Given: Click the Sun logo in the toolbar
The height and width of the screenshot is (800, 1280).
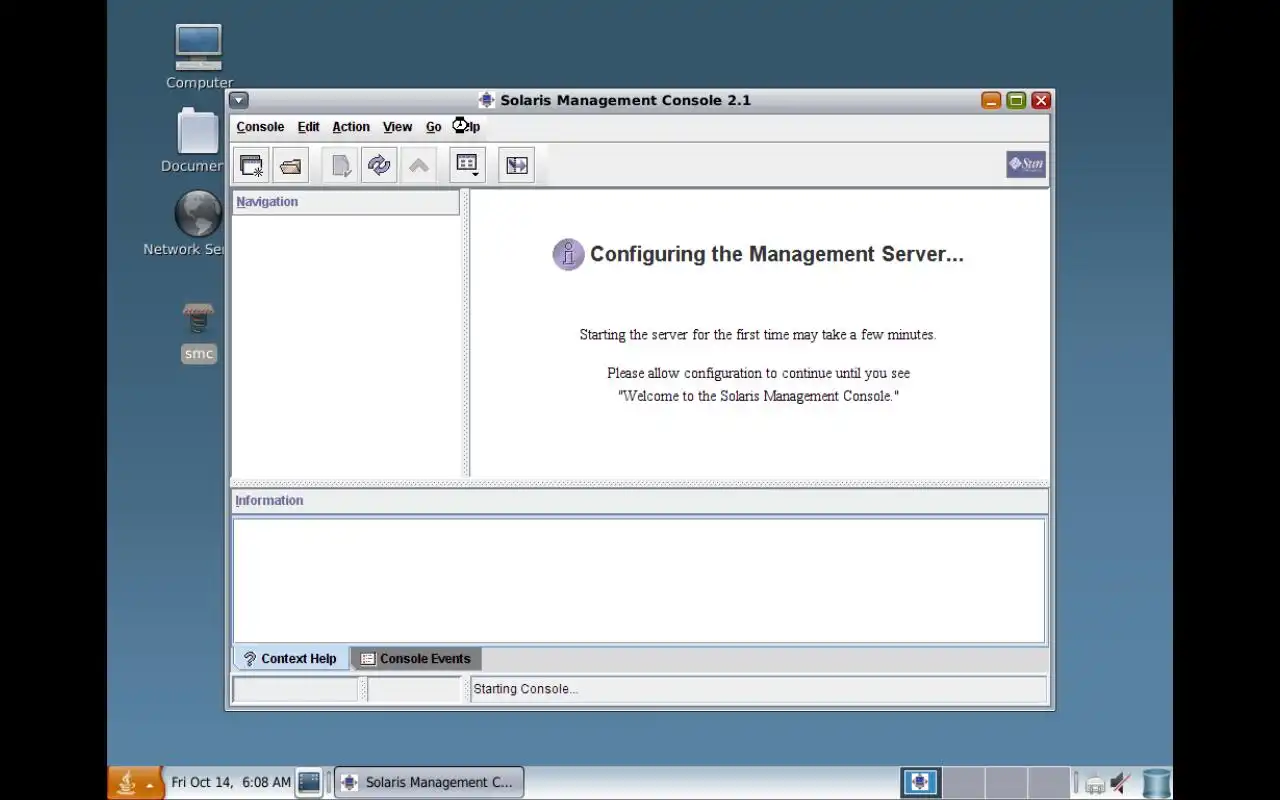Looking at the screenshot, I should click(1026, 164).
